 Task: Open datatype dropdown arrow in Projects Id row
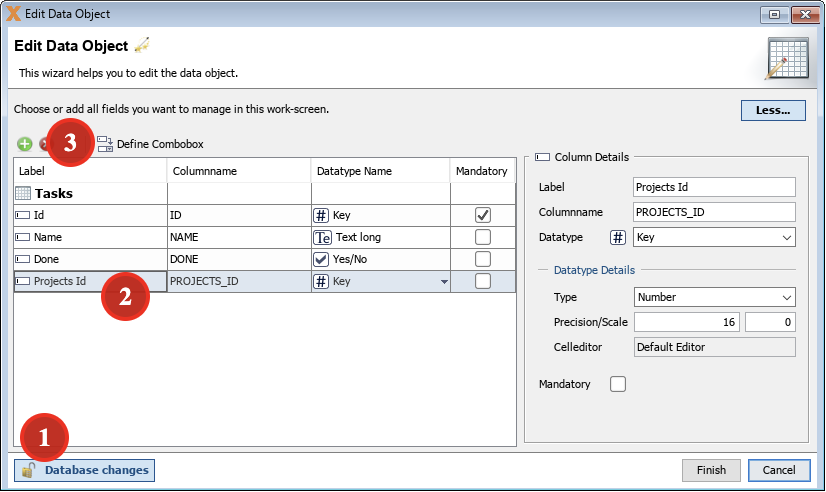pos(444,282)
